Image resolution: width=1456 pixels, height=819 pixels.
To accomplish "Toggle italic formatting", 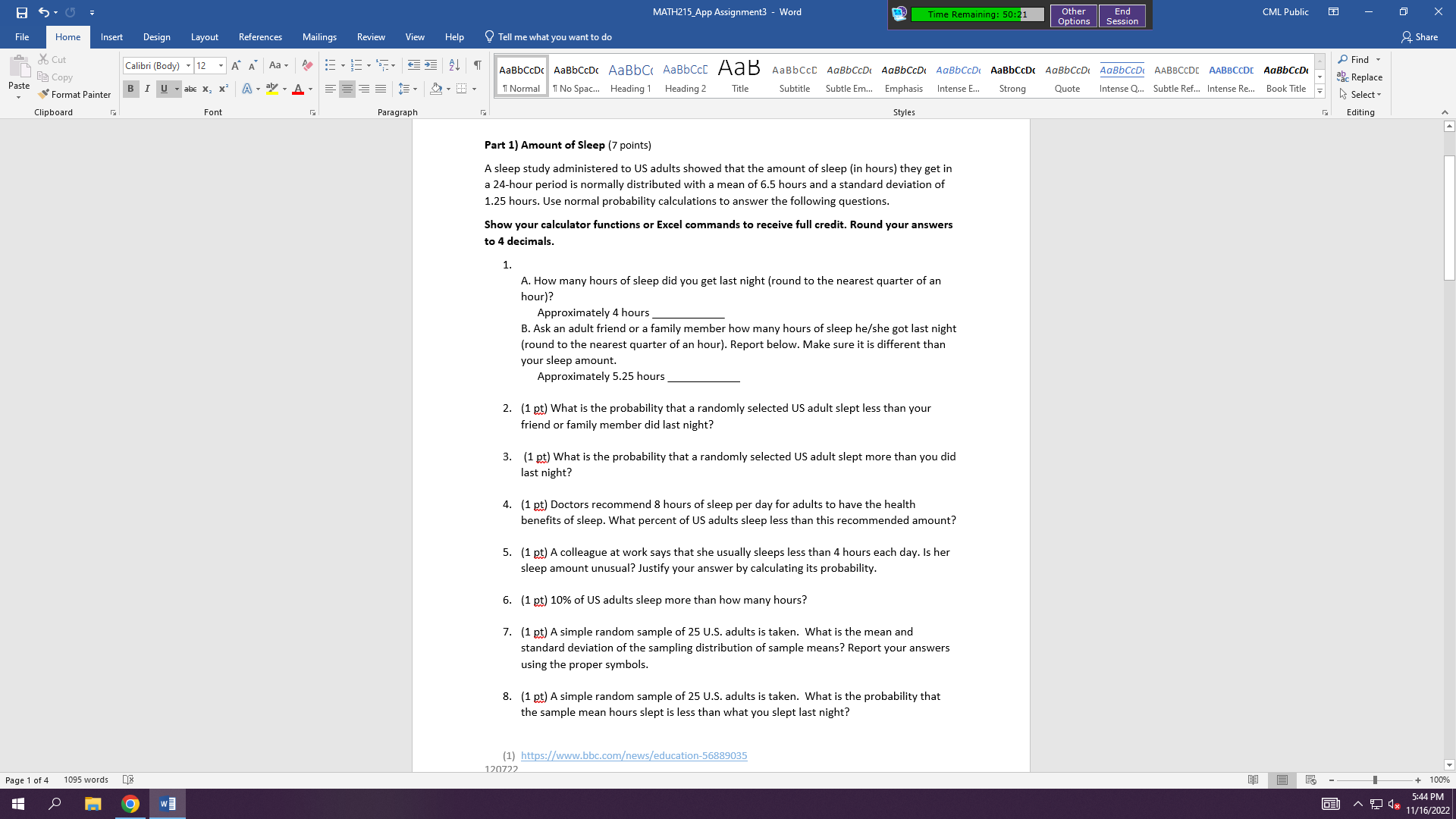I will pyautogui.click(x=147, y=89).
